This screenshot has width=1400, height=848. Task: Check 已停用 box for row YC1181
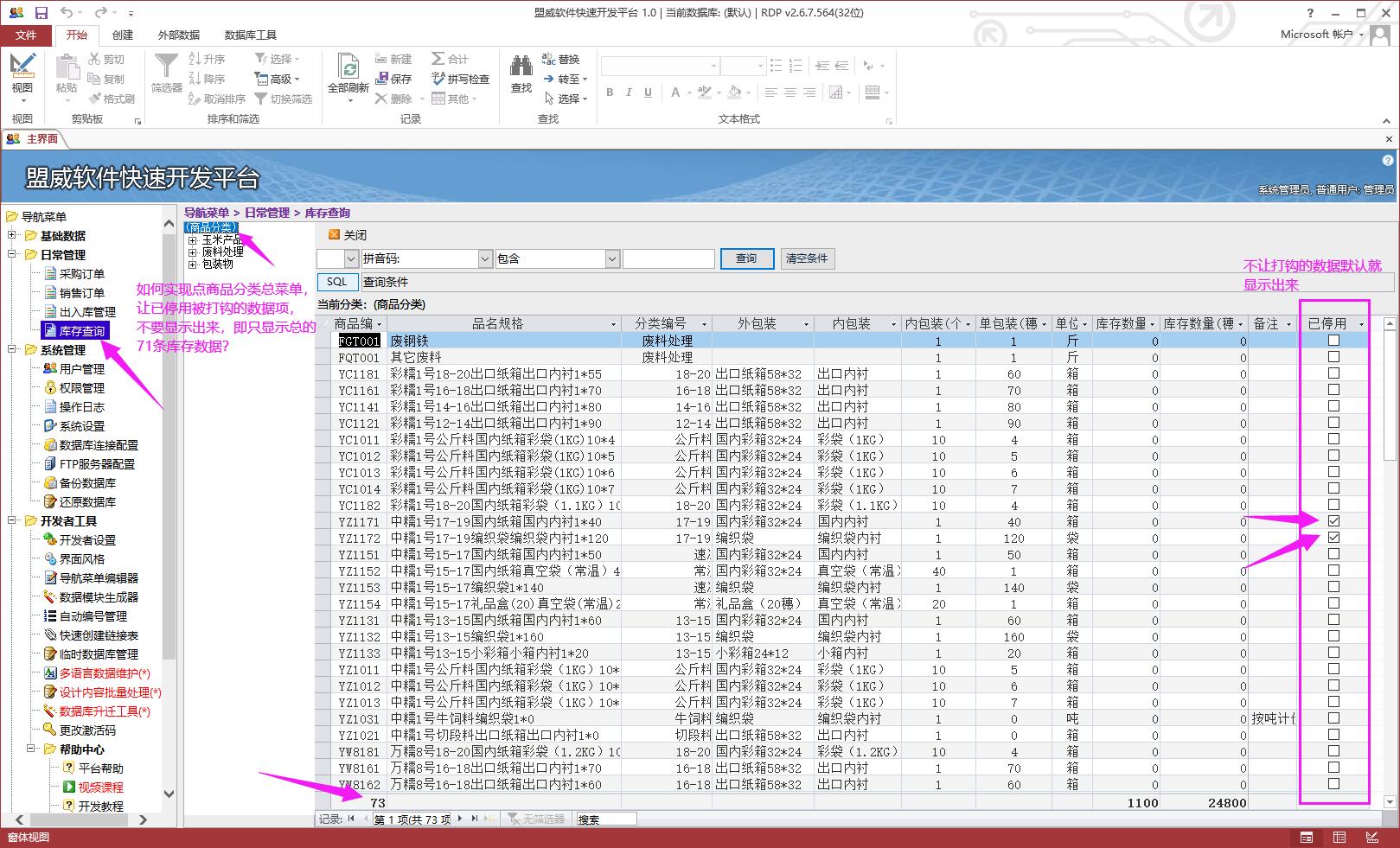[x=1333, y=373]
